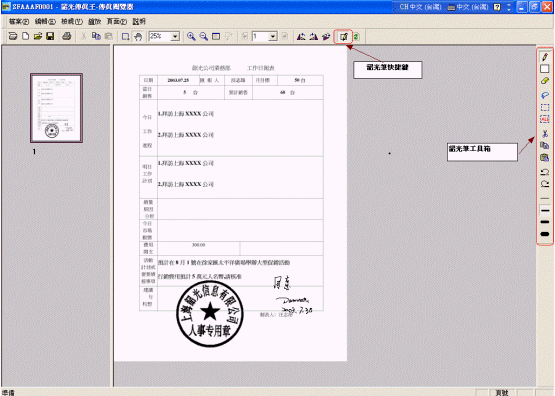Open the language bar options arrow

point(509,7)
